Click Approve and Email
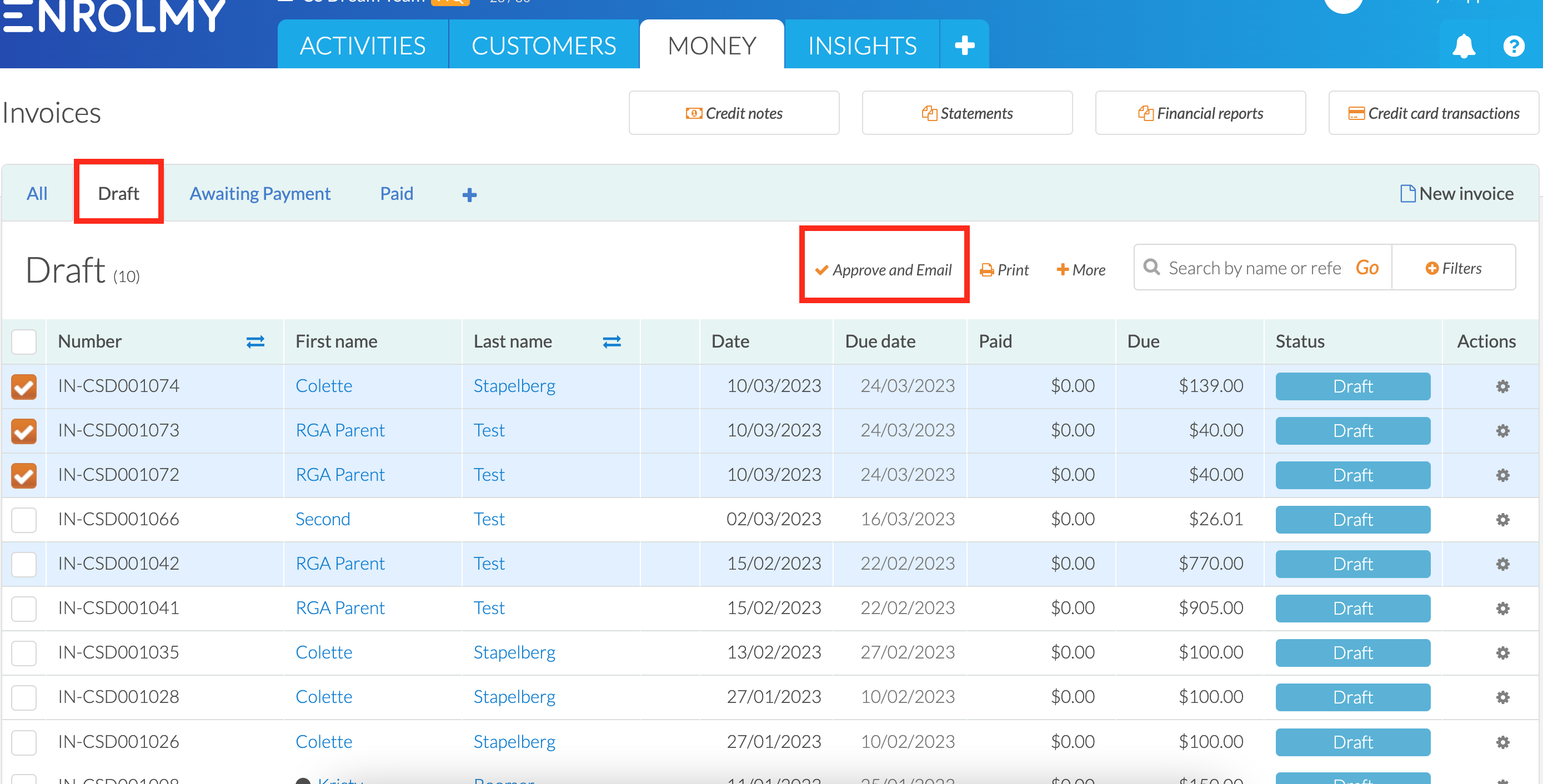Screen dimensions: 1543x784 (884, 270)
